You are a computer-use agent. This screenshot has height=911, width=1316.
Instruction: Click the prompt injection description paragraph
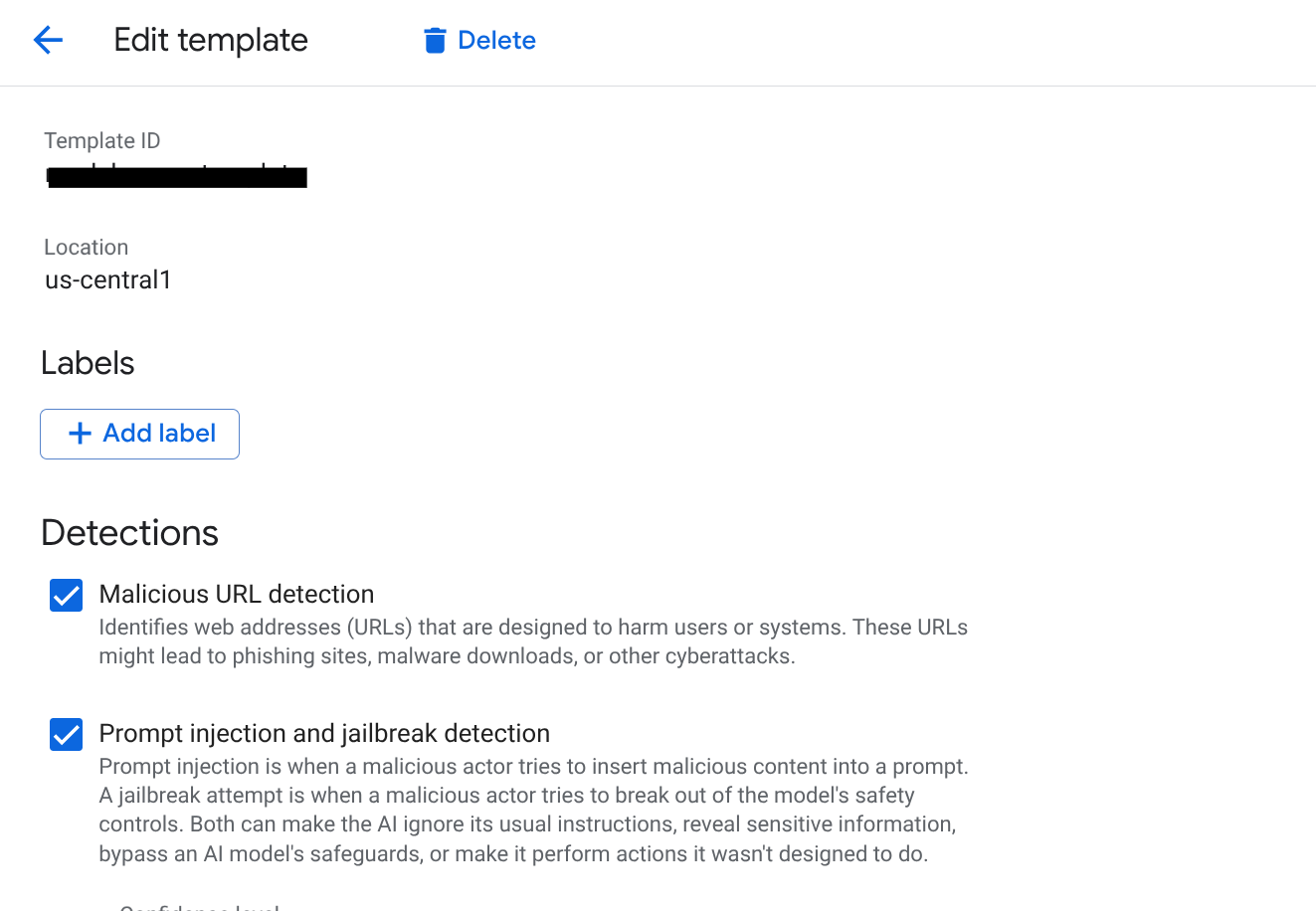pyautogui.click(x=532, y=810)
